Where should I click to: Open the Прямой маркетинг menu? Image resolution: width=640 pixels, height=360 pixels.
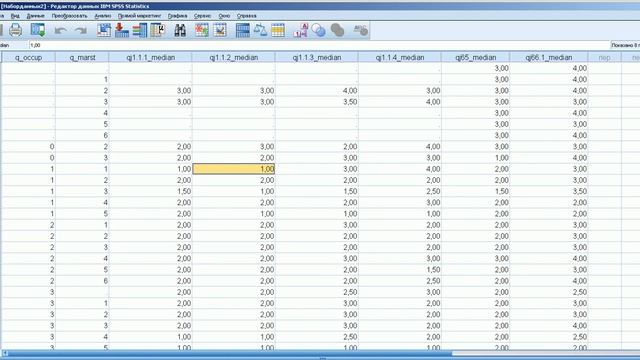(140, 16)
